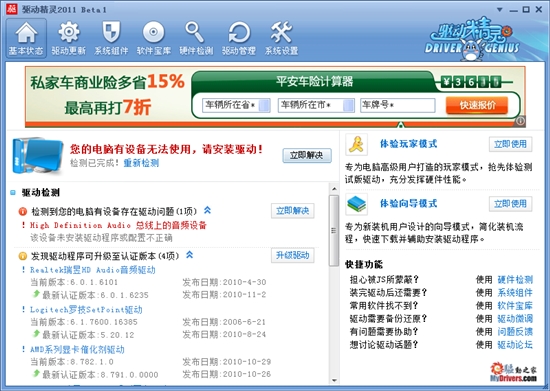Collapse the driver problem section chevron

[207, 210]
